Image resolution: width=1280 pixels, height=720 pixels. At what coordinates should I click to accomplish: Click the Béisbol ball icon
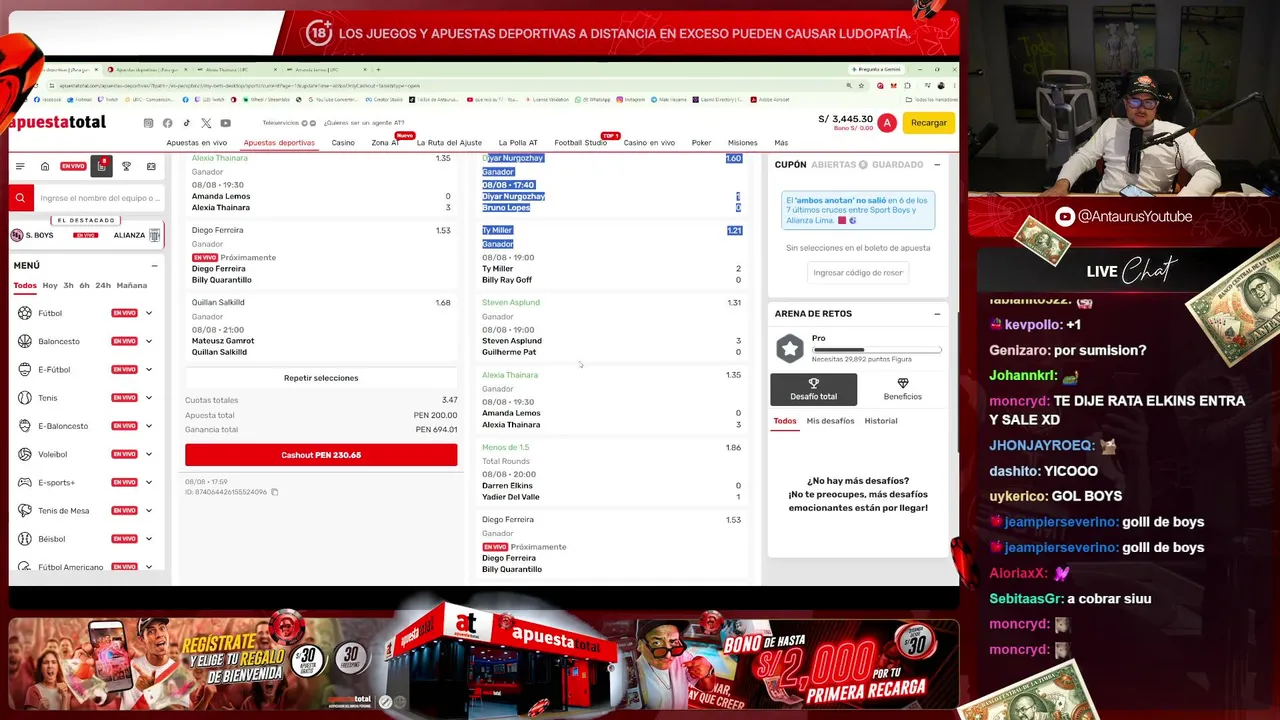(x=25, y=539)
